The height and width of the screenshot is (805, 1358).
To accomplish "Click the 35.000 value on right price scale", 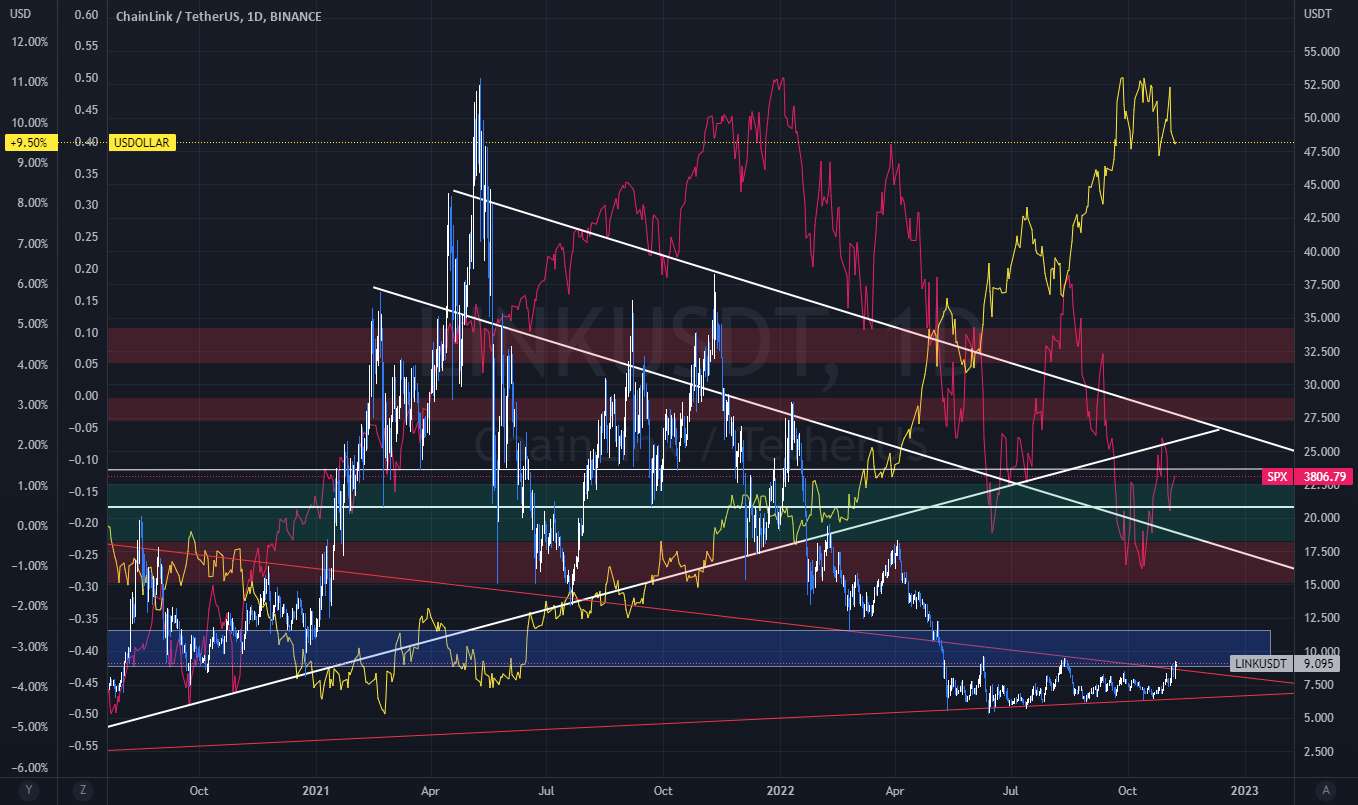I will (x=1321, y=318).
